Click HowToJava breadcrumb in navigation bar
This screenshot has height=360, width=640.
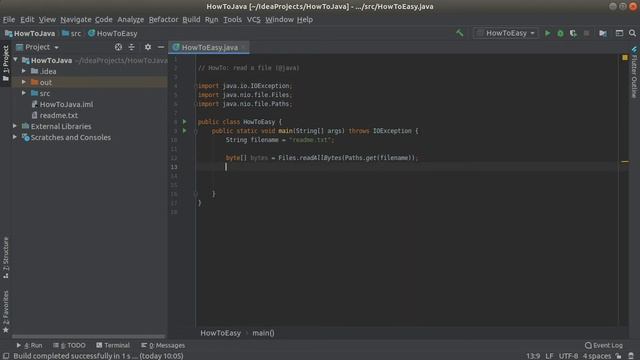click(30, 33)
